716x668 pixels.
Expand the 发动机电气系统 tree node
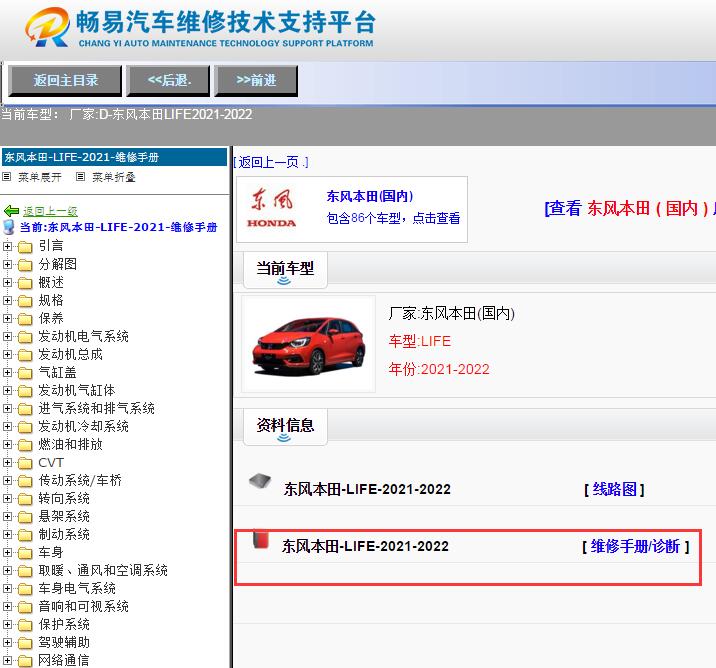tap(7, 337)
